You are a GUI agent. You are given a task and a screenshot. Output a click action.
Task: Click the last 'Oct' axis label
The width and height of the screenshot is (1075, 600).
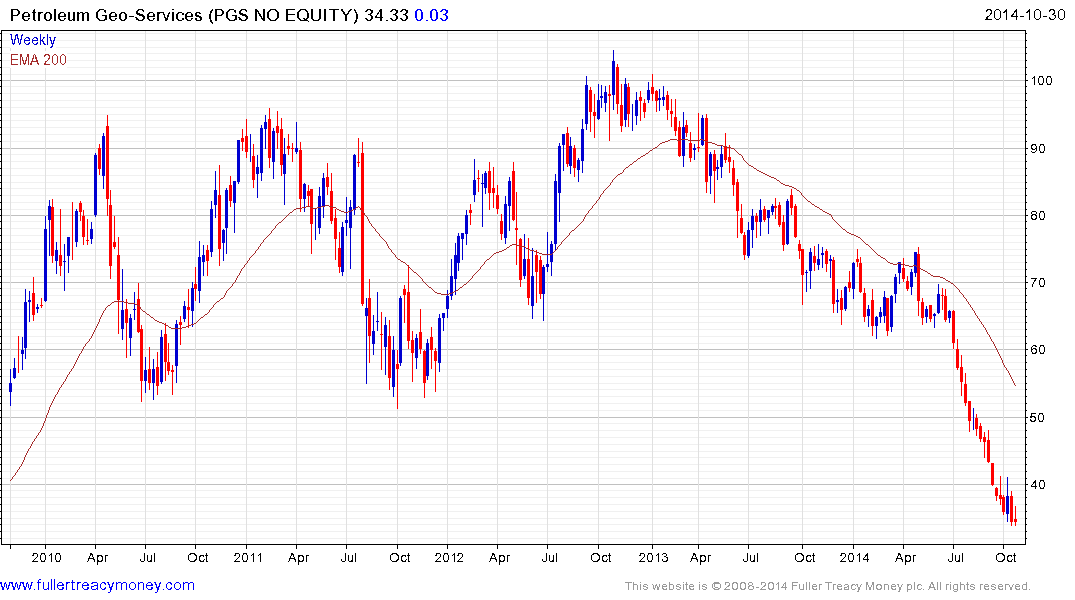coord(1006,557)
